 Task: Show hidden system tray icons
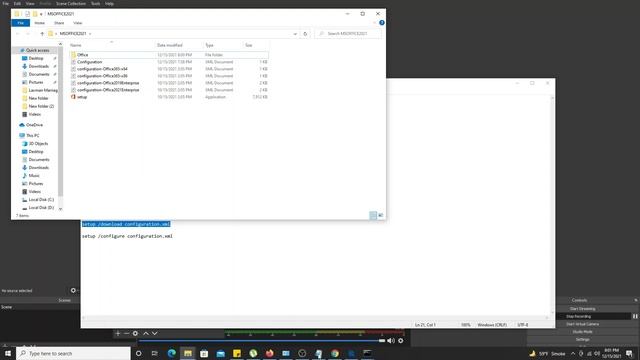[x=573, y=353]
